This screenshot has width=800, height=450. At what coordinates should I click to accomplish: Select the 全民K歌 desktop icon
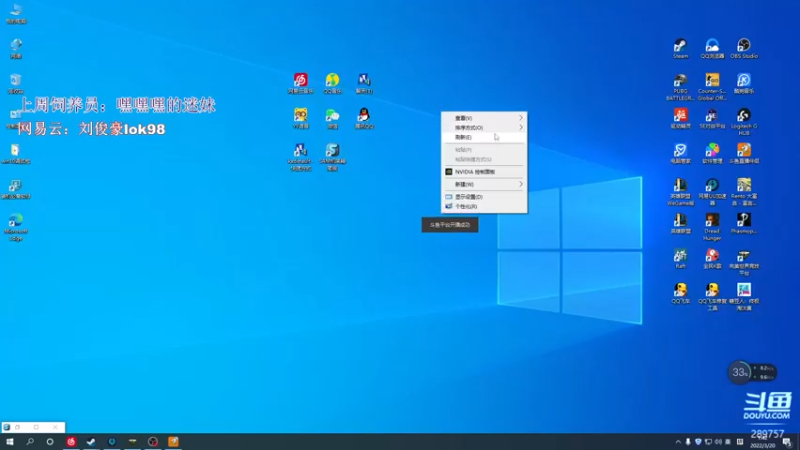point(712,259)
